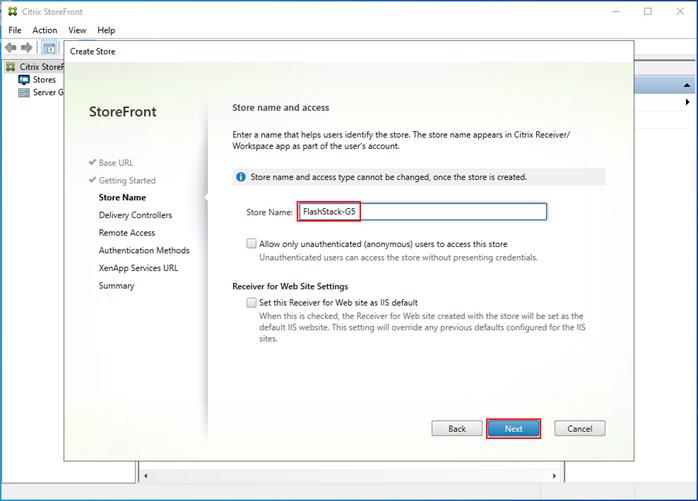Click the Authentication Methods wizard step
The image size is (698, 501).
[144, 250]
